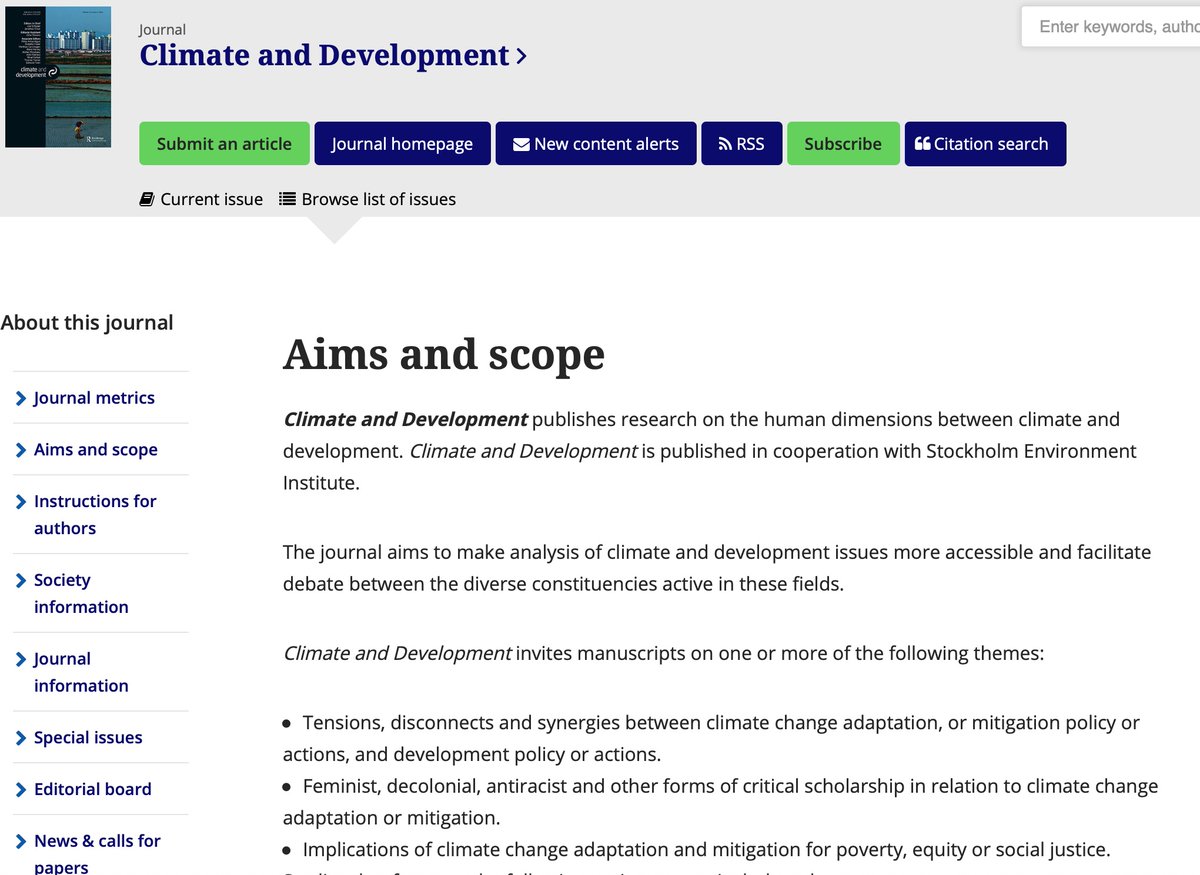
Task: Open the Climate and Development journal title link
Action: tap(325, 55)
